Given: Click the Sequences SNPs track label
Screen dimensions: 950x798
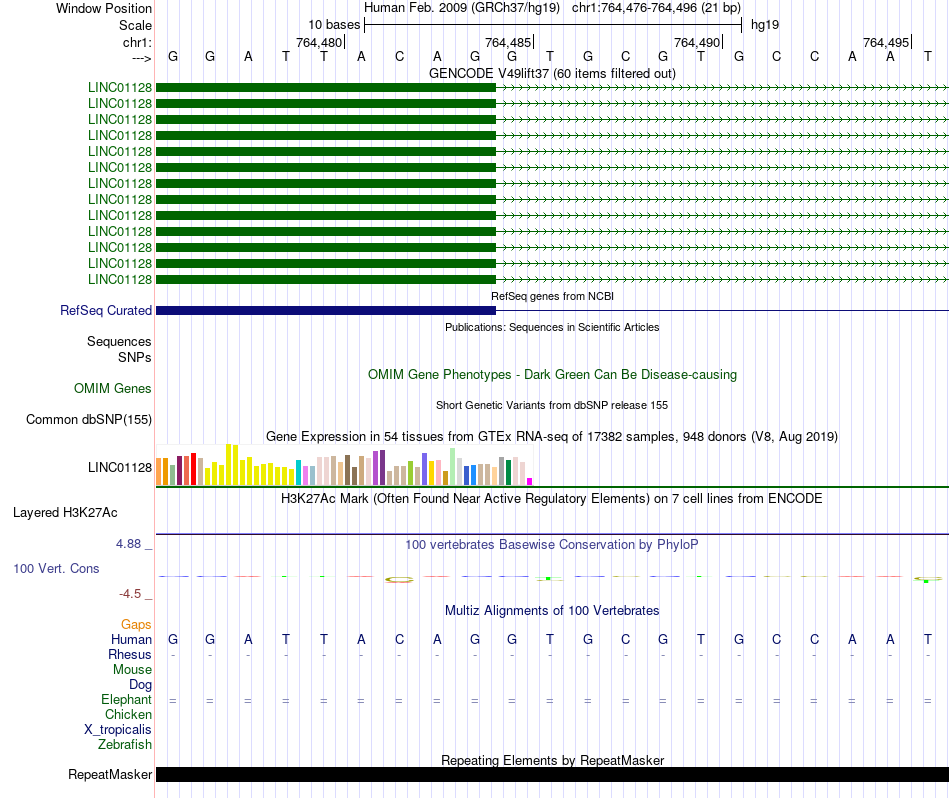Looking at the screenshot, I should [x=119, y=350].
